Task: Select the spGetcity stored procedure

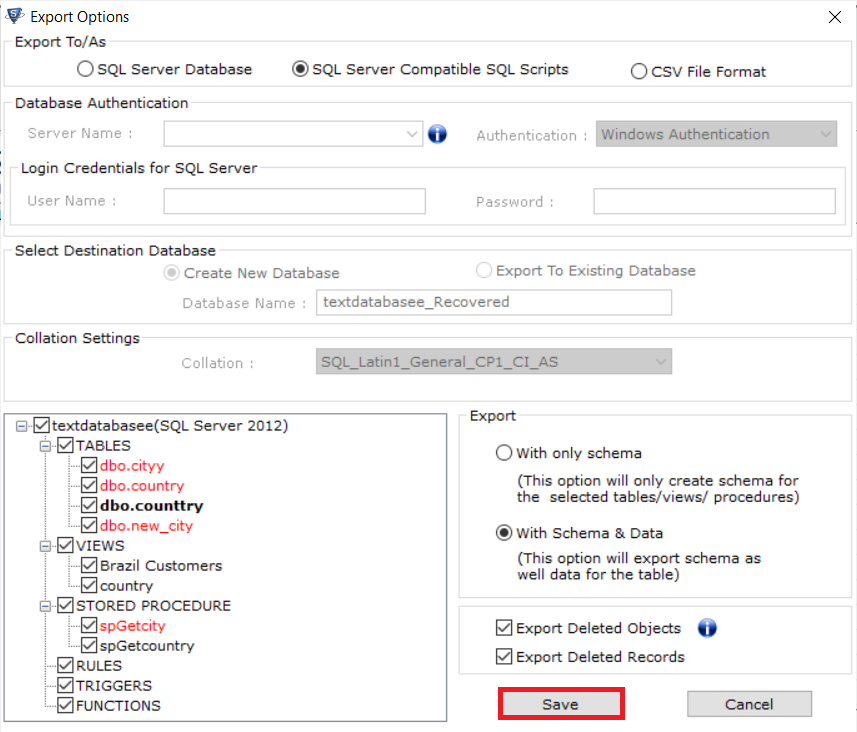Action: [132, 626]
